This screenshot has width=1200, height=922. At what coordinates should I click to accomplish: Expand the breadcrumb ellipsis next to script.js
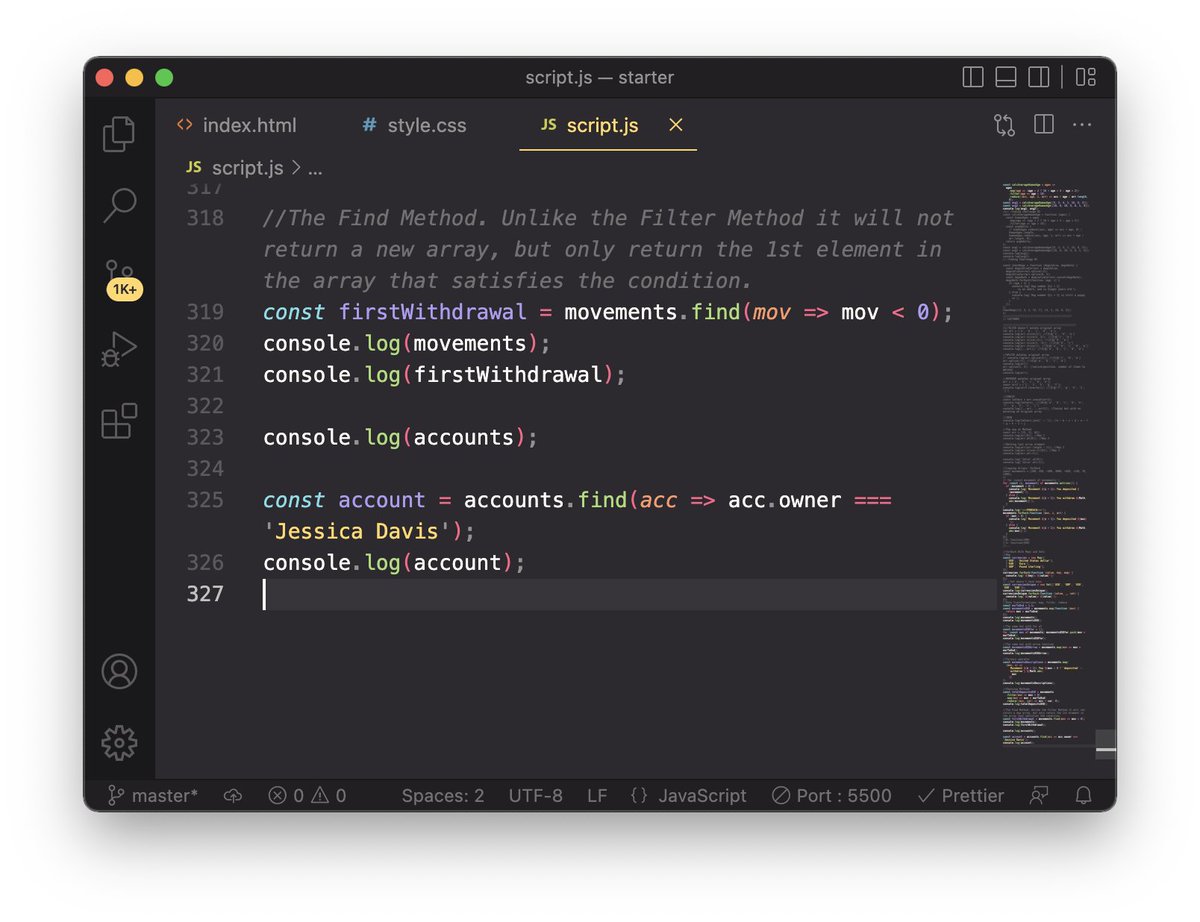pyautogui.click(x=315, y=167)
